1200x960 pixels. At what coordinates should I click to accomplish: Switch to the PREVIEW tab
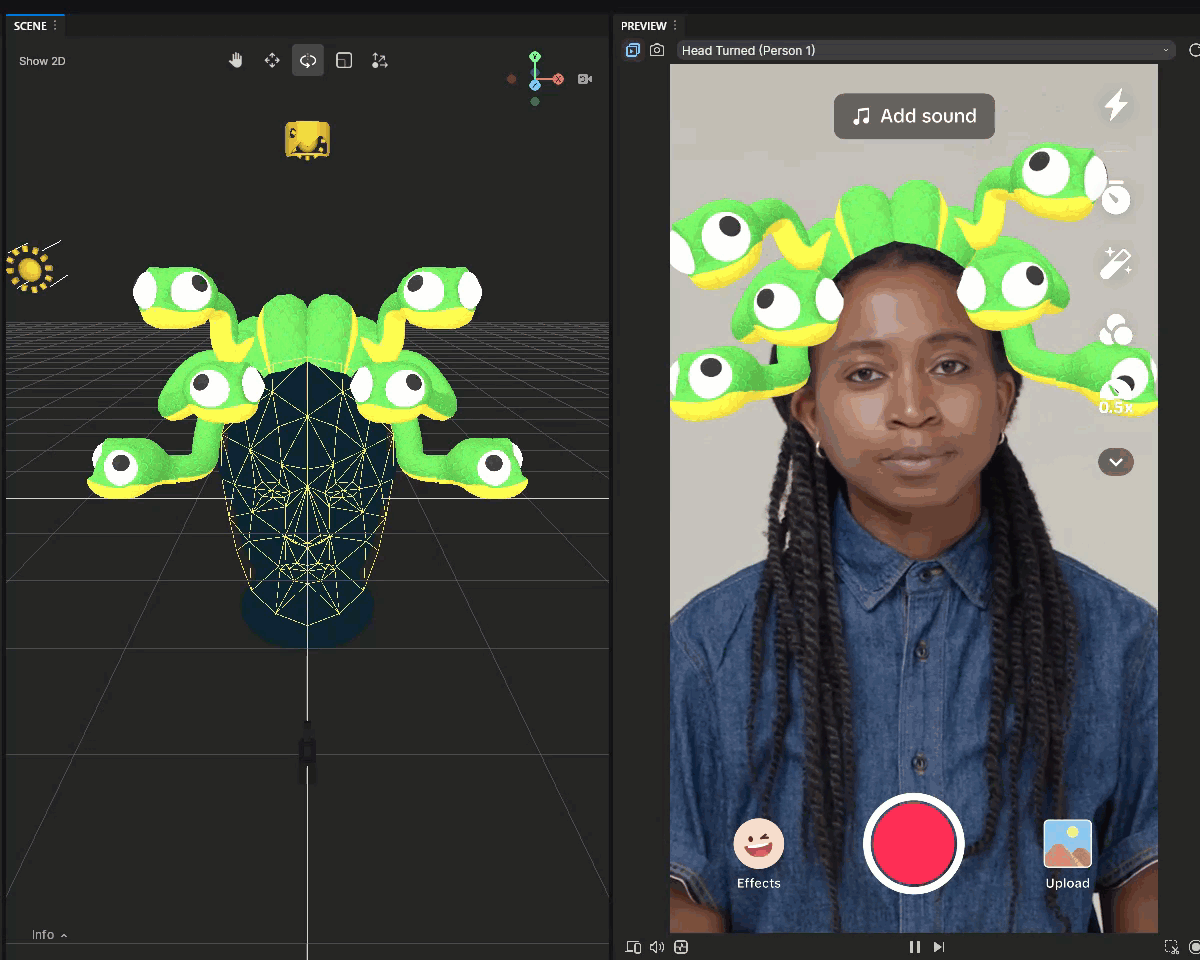(x=643, y=26)
